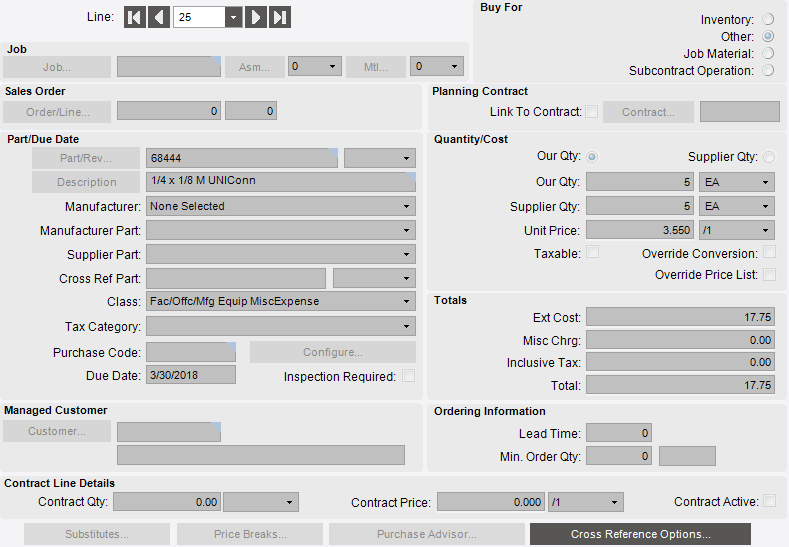The height and width of the screenshot is (547, 789).
Task: Open Cross Reference Options
Action: (641, 534)
